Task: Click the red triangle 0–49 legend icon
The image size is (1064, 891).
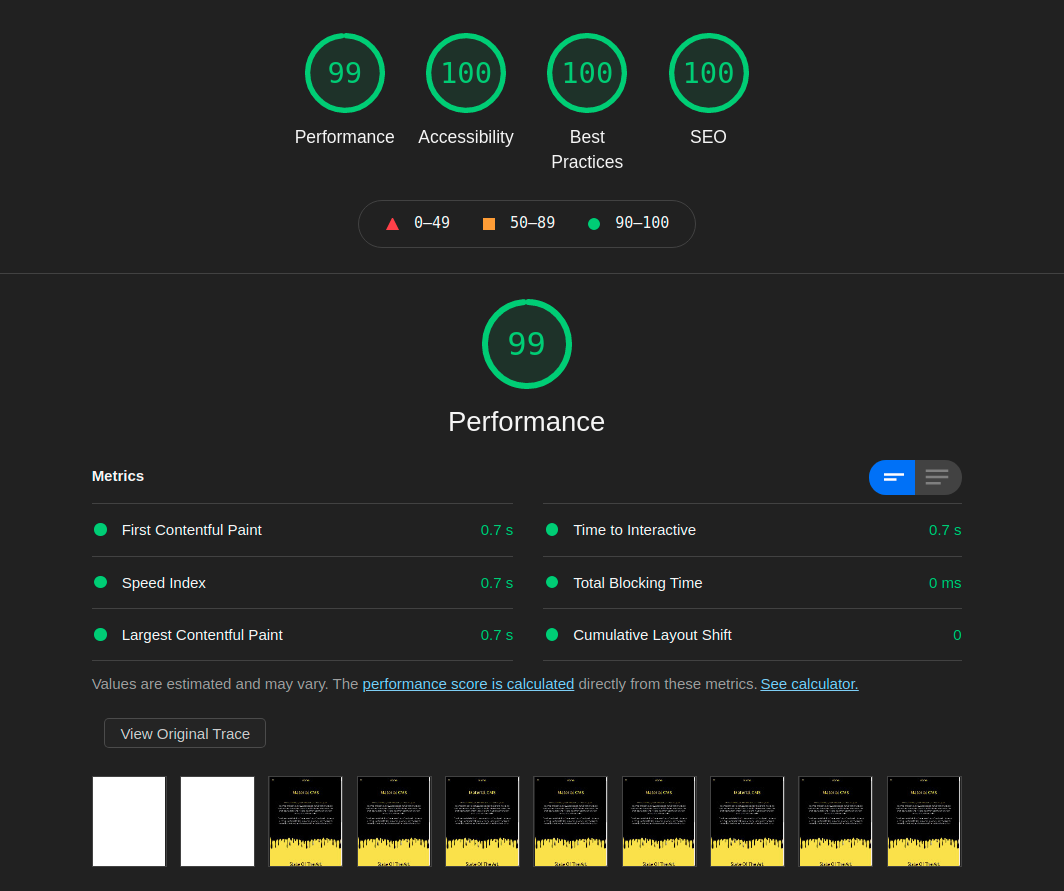Action: [392, 224]
